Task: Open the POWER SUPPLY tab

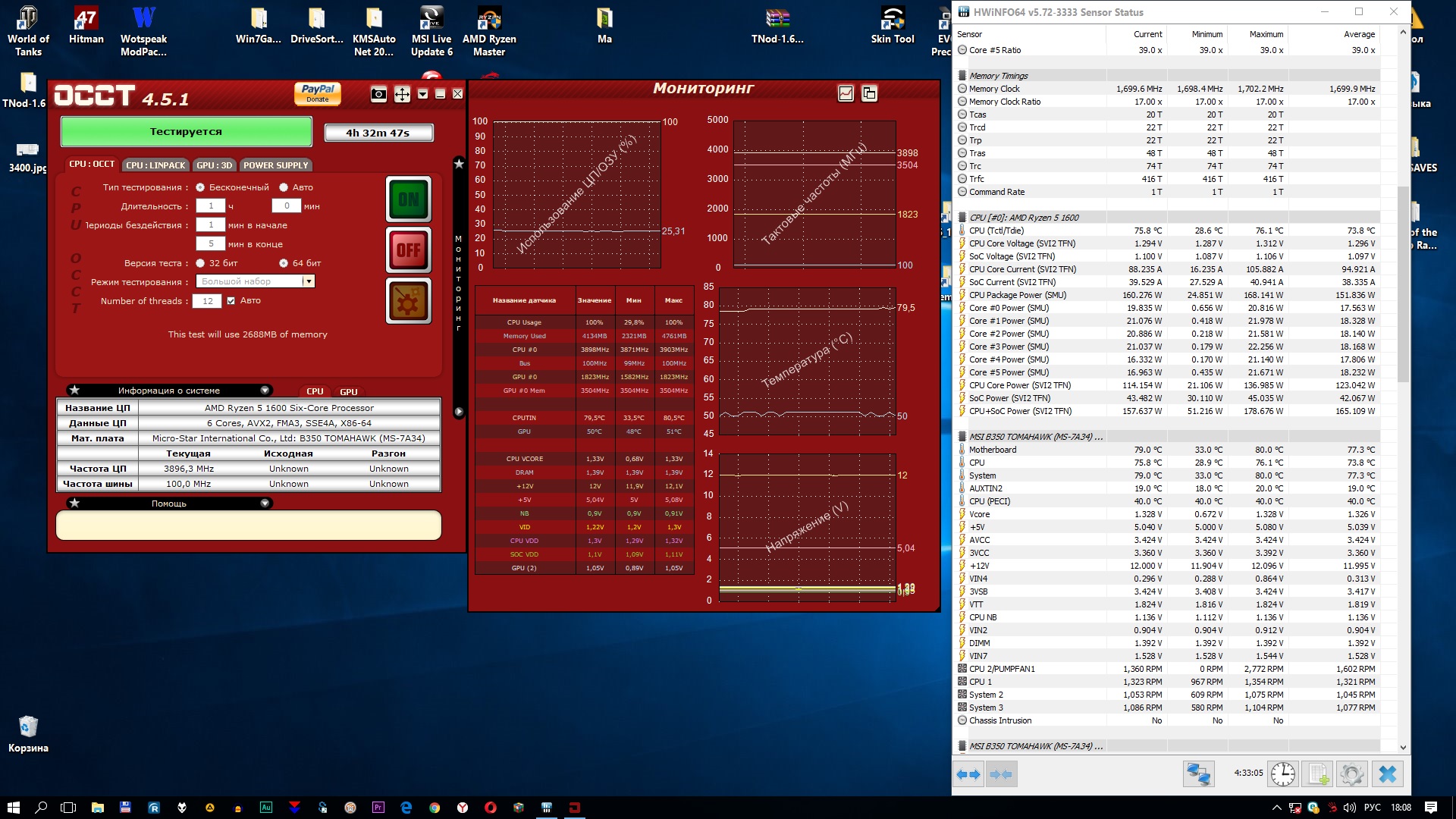Action: click(275, 165)
